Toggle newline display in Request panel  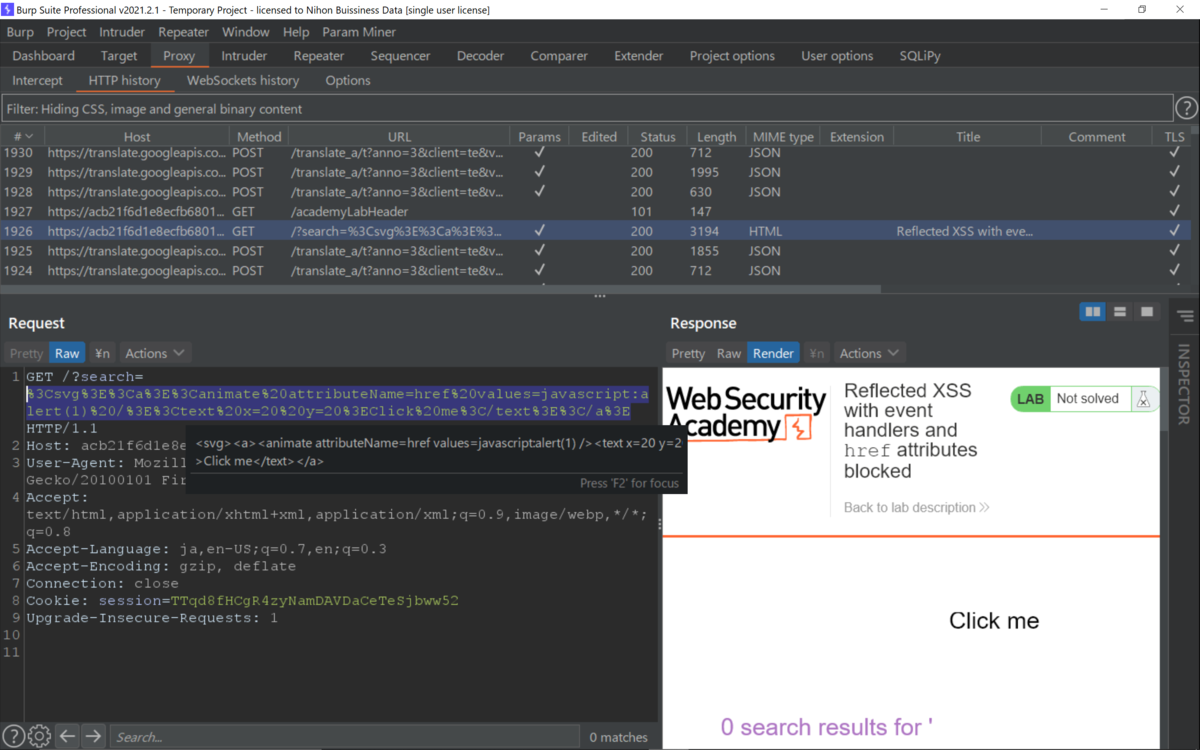pyautogui.click(x=102, y=353)
